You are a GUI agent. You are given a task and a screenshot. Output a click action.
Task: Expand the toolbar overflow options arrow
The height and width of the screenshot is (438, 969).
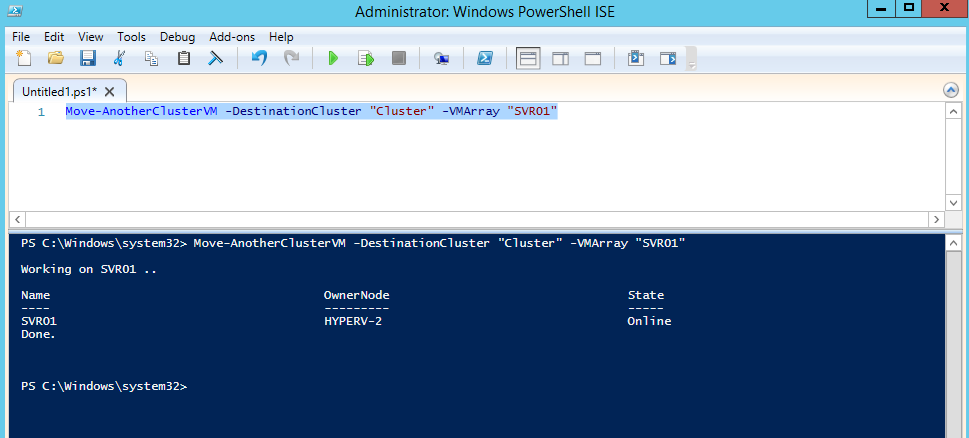[x=691, y=59]
